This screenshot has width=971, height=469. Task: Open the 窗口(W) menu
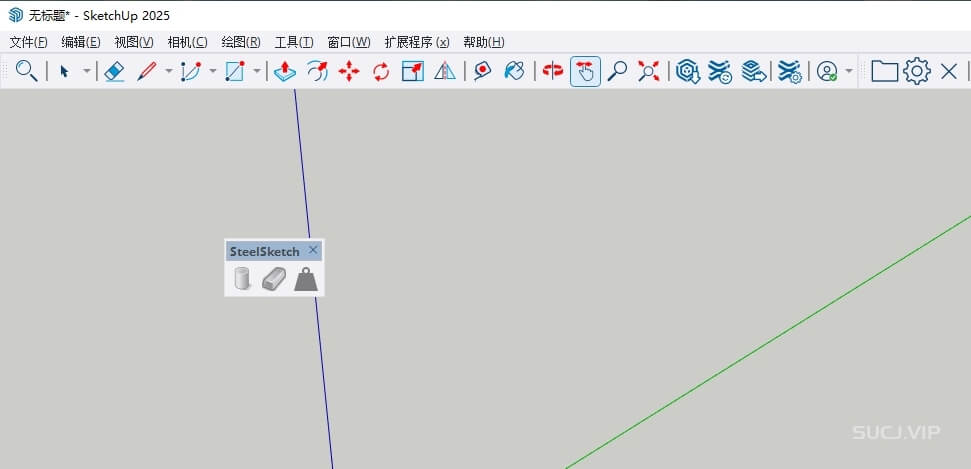click(x=349, y=42)
